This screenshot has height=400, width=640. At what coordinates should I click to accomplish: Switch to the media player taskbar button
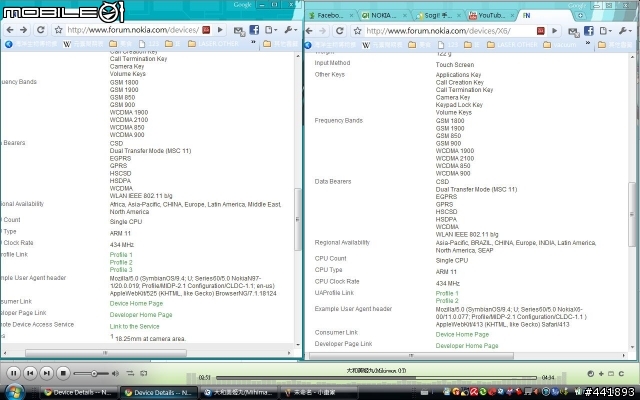(239, 392)
